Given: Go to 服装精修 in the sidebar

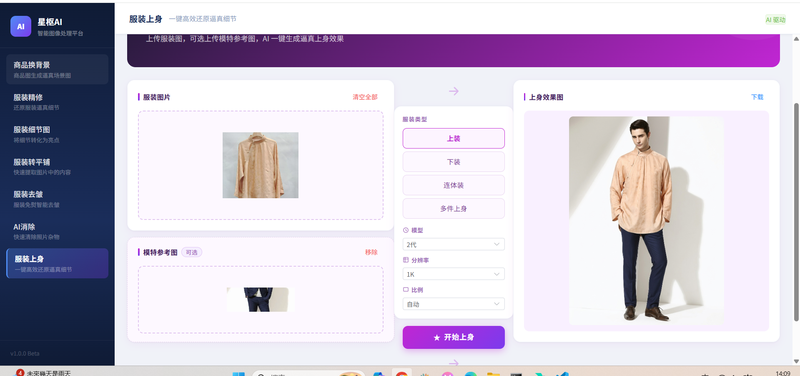Looking at the screenshot, I should (57, 102).
